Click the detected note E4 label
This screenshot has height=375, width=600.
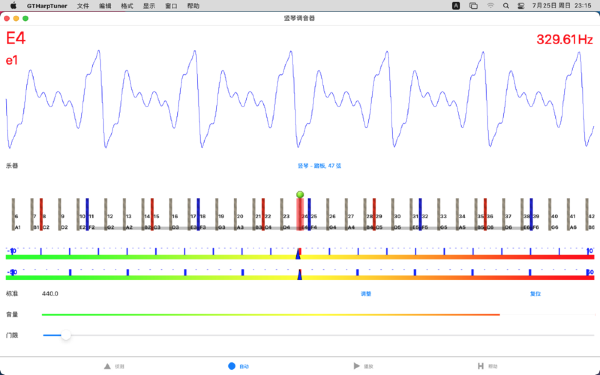[x=16, y=38]
